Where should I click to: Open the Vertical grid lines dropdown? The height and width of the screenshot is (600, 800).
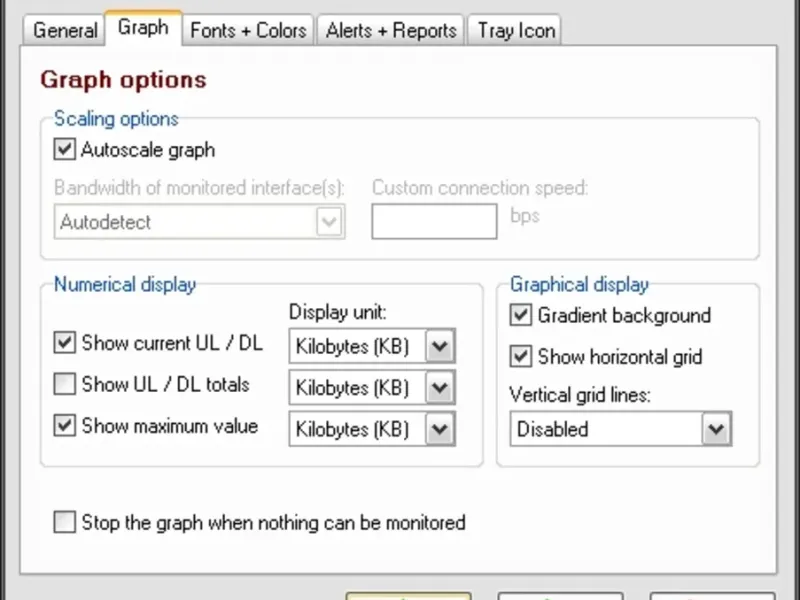point(715,429)
